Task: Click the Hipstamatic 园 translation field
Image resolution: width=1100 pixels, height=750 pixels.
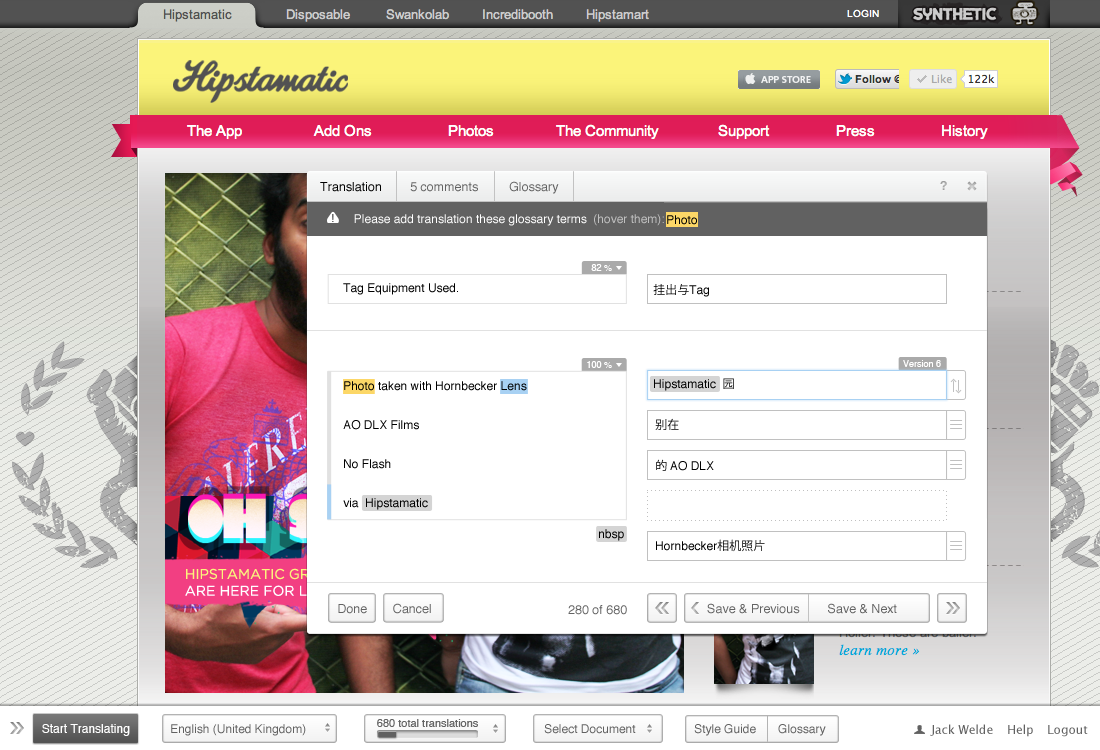Action: point(796,385)
